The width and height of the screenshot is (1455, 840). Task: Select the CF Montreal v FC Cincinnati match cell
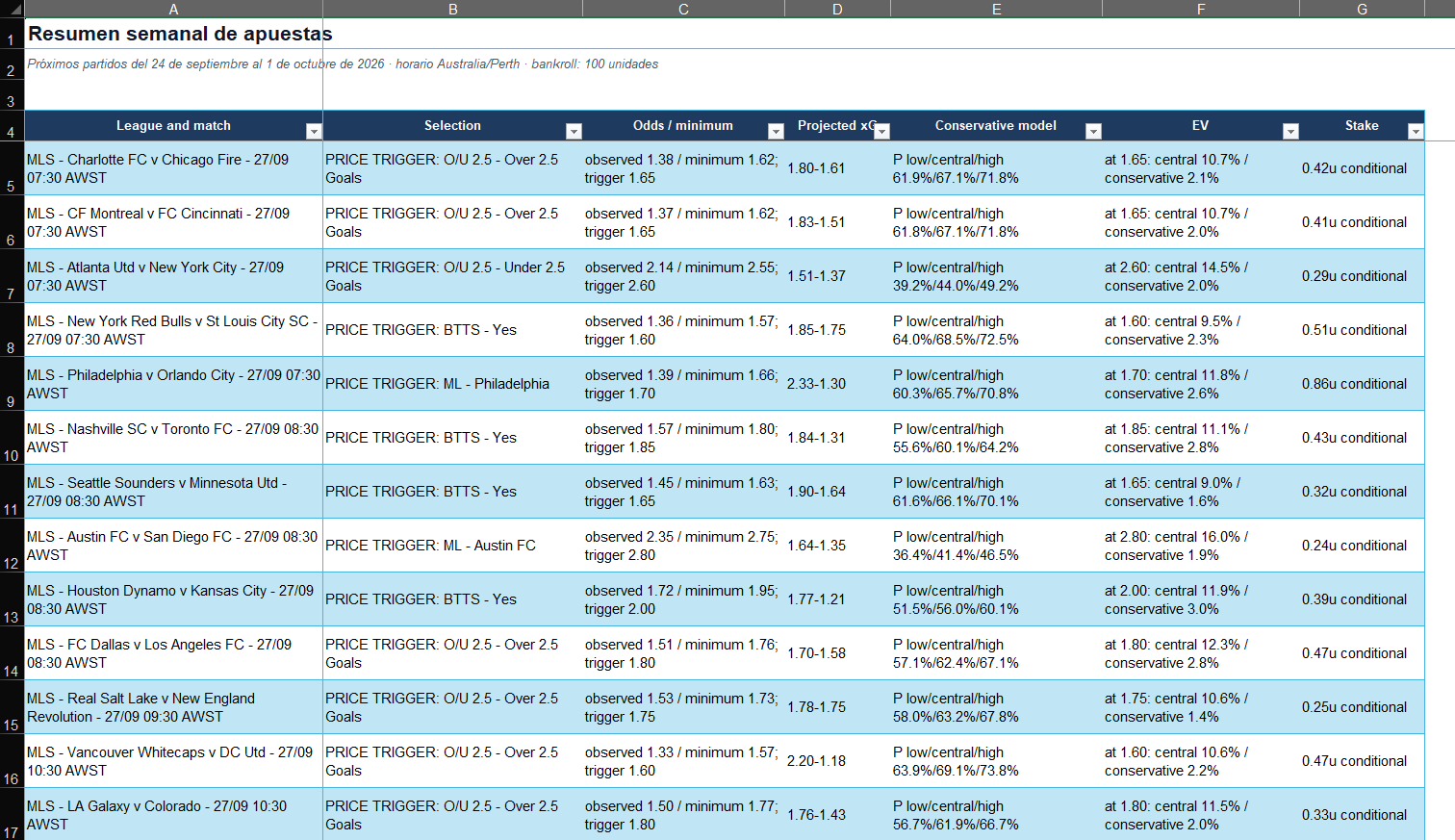point(174,222)
